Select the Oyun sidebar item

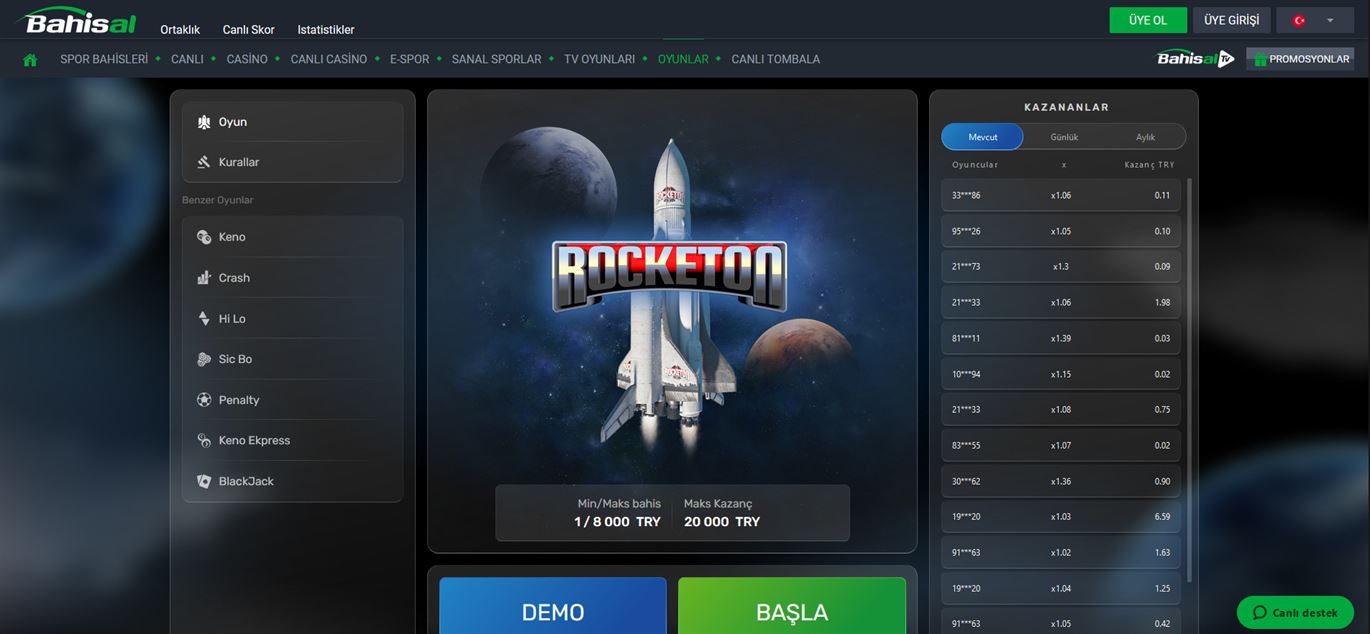pos(293,122)
